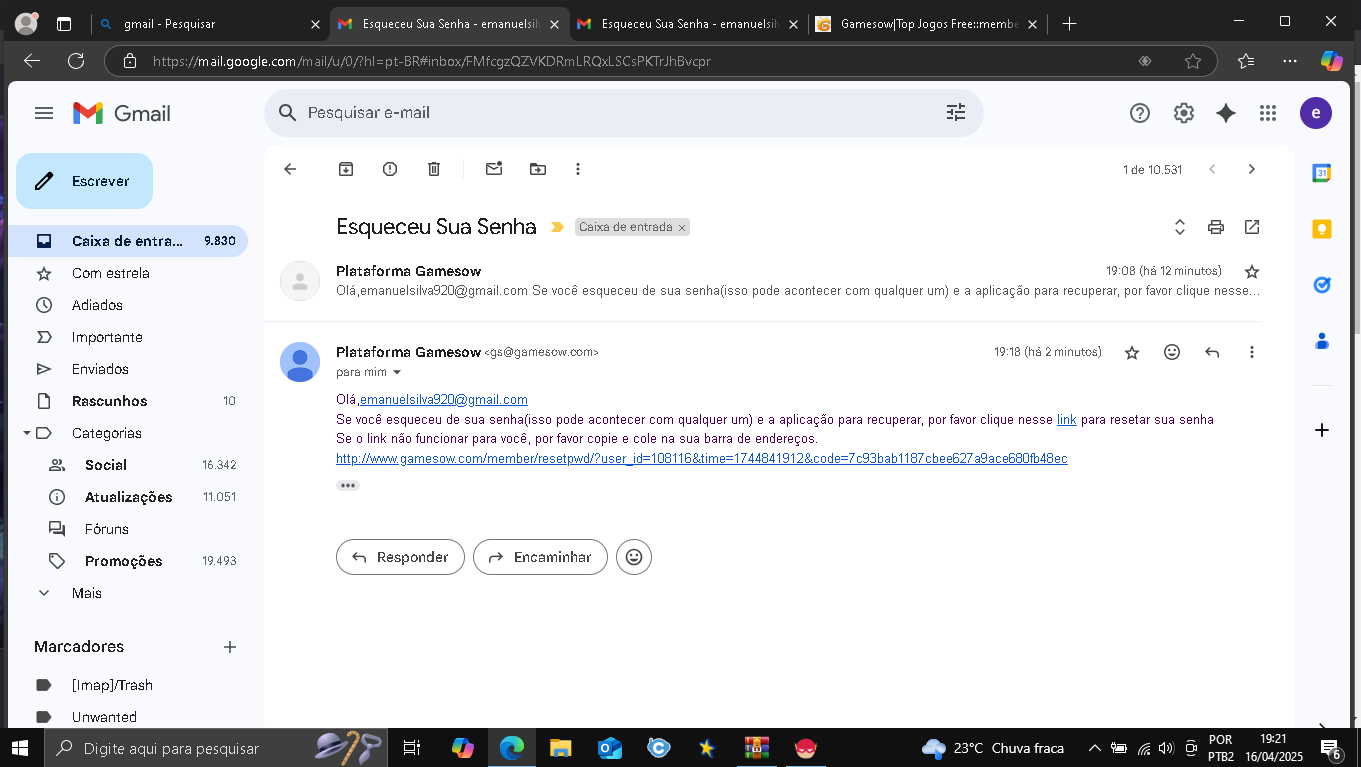Open Windows Start menu
The image size is (1361, 767).
[x=22, y=747]
